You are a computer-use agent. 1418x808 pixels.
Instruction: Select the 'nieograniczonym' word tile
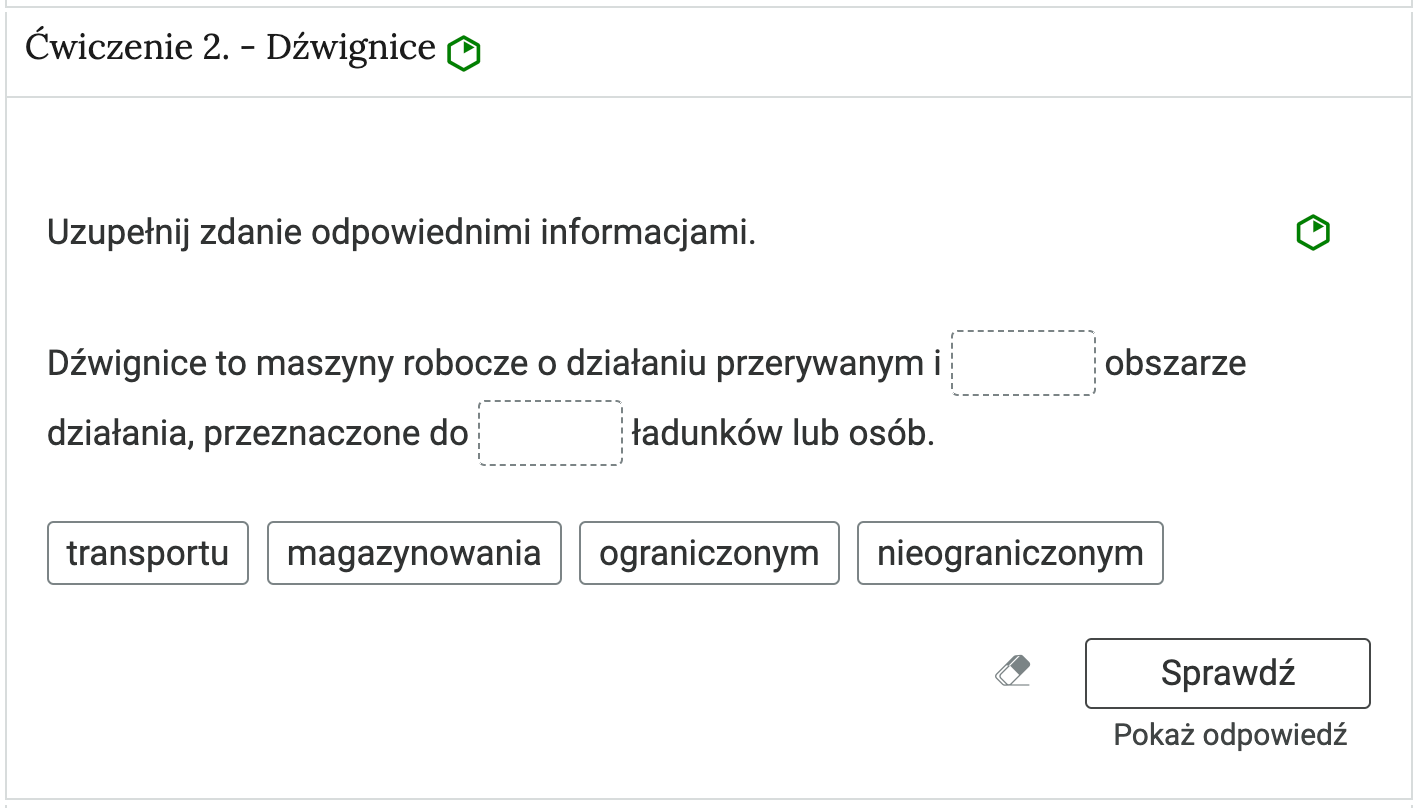(1010, 553)
